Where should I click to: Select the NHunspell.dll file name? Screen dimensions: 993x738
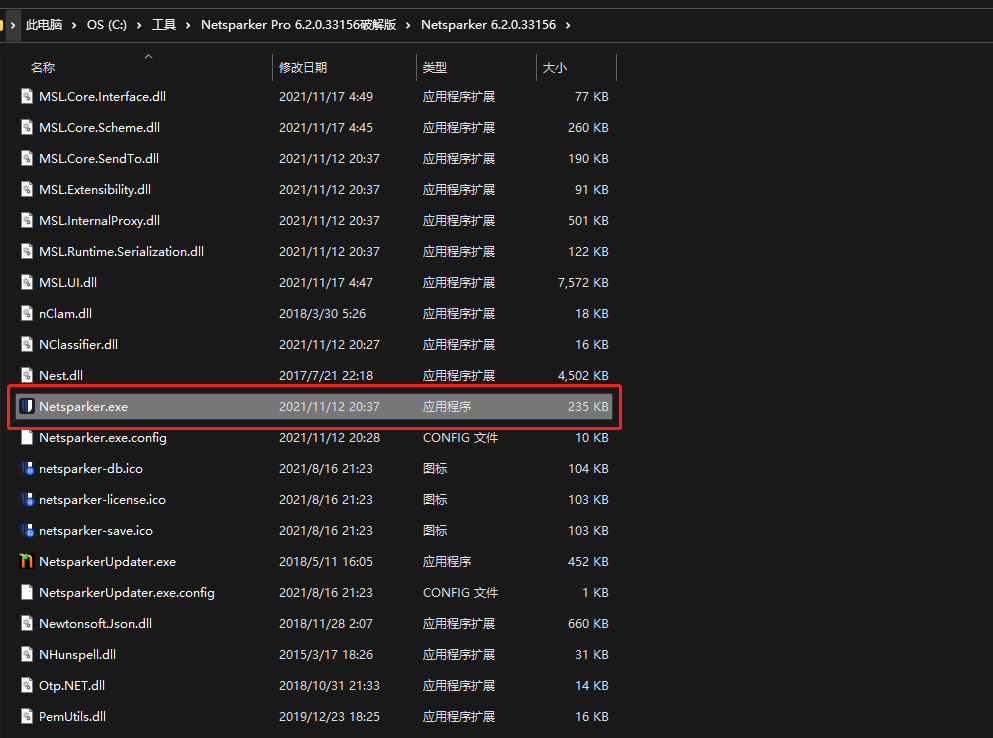tap(77, 654)
